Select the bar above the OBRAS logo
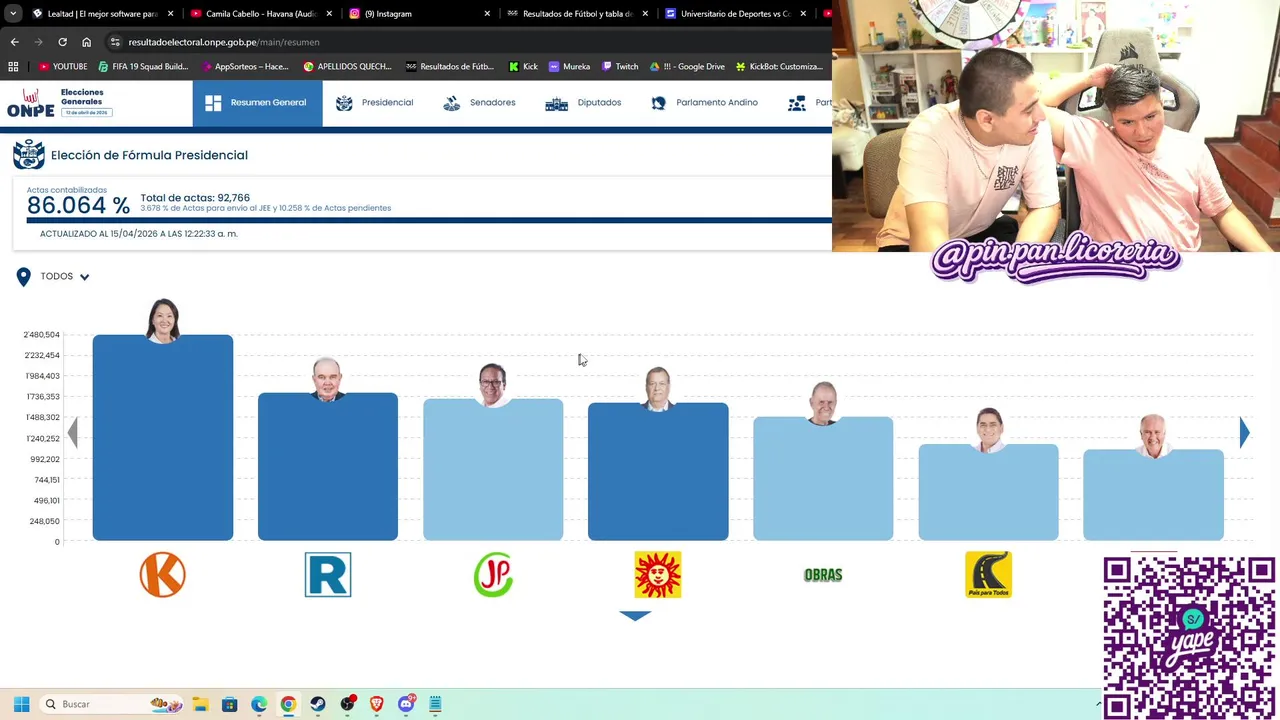This screenshot has height=720, width=1280. [x=823, y=479]
